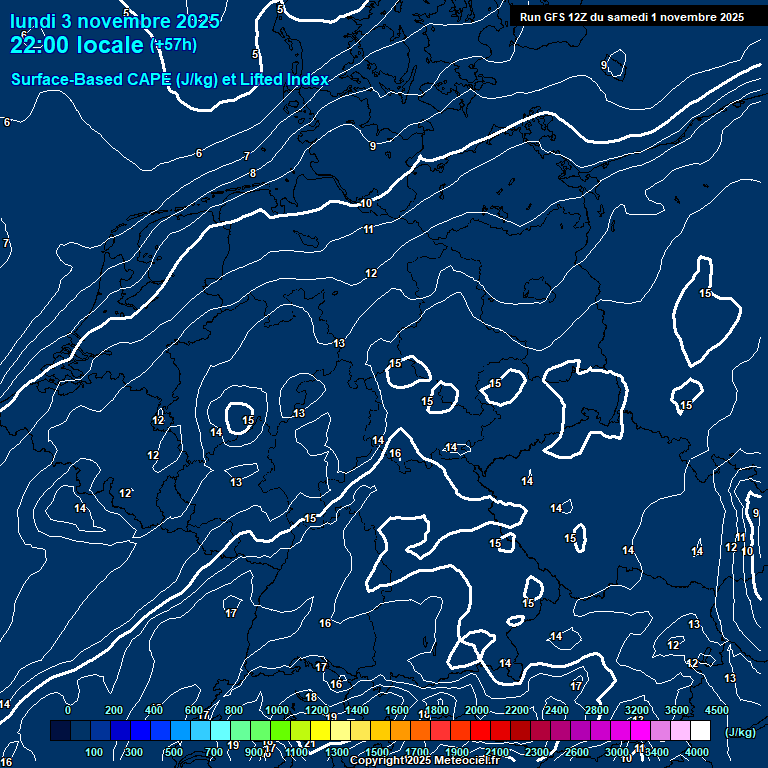Open the 'Copyright 2025 Meteociel.fr' credit text

425,760
